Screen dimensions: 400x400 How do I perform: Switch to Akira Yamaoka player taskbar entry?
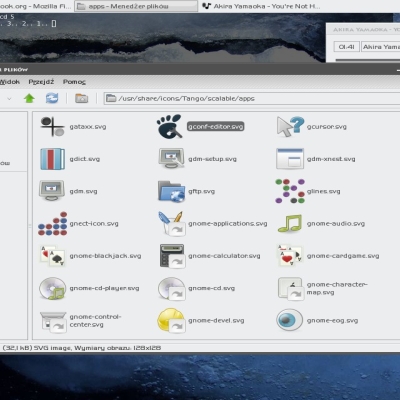tap(261, 6)
